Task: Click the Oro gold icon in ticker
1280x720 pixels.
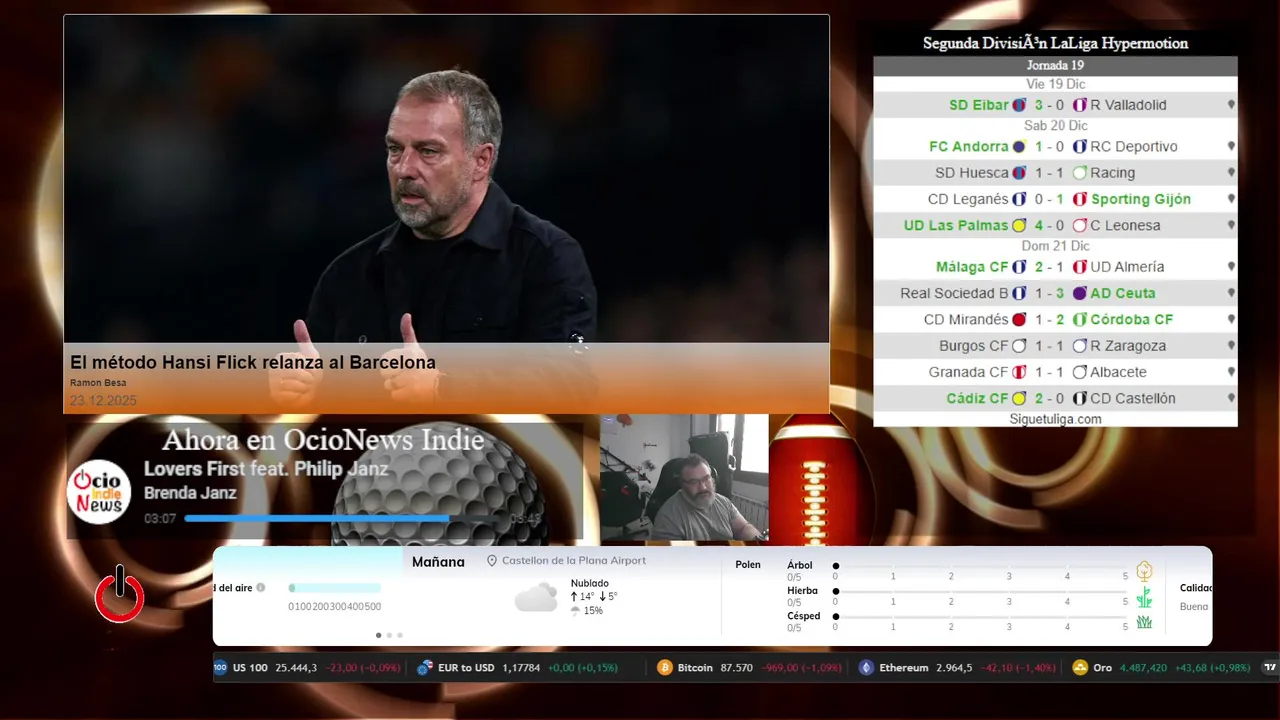Action: click(x=1080, y=667)
